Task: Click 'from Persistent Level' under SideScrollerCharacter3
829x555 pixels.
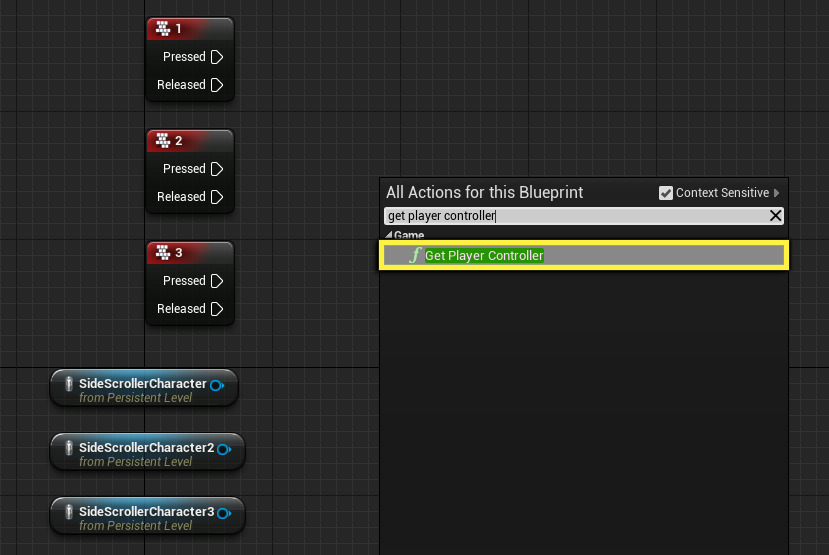Action: 135,526
